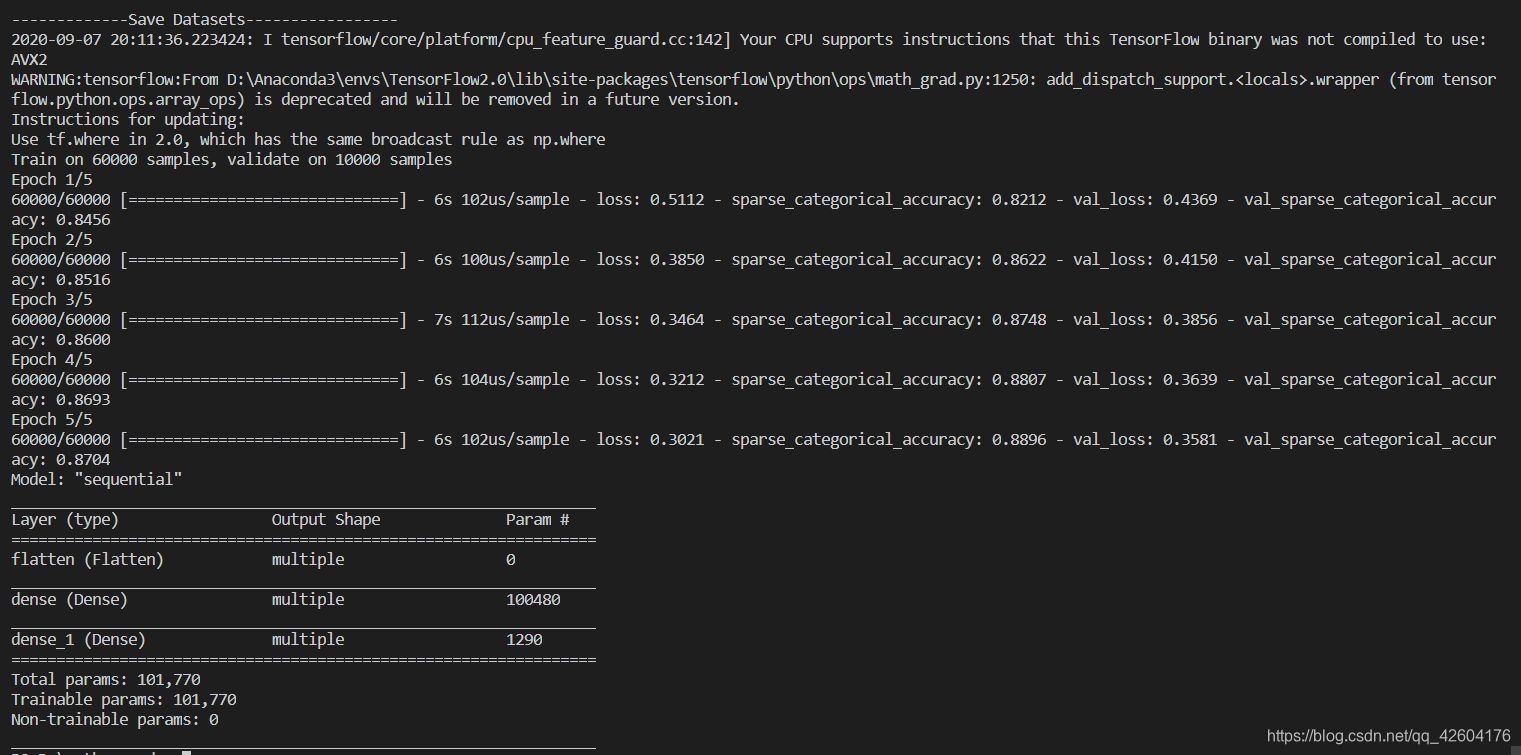Click the 'dense_1 (Dense)' layer name
1521x755 pixels.
79,640
